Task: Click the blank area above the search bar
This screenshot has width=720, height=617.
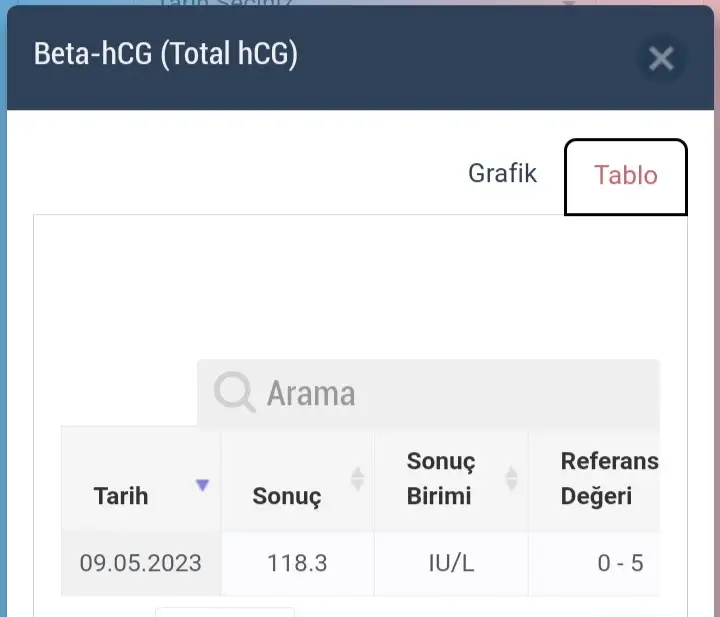Action: tap(360, 290)
